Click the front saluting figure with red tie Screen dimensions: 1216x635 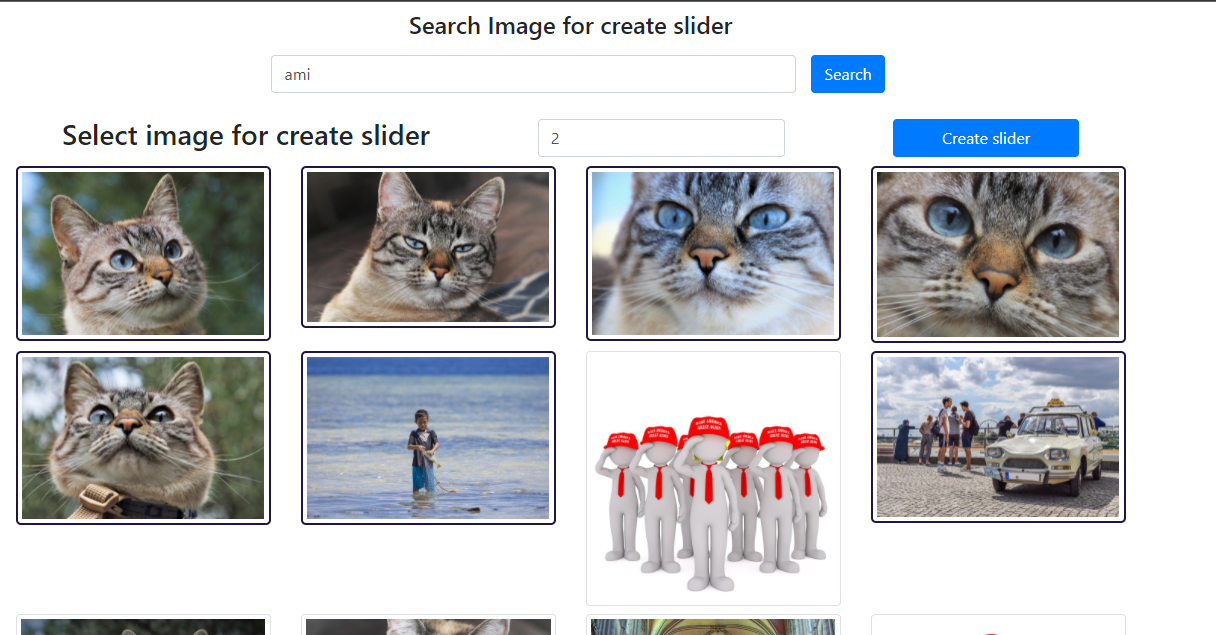click(709, 510)
